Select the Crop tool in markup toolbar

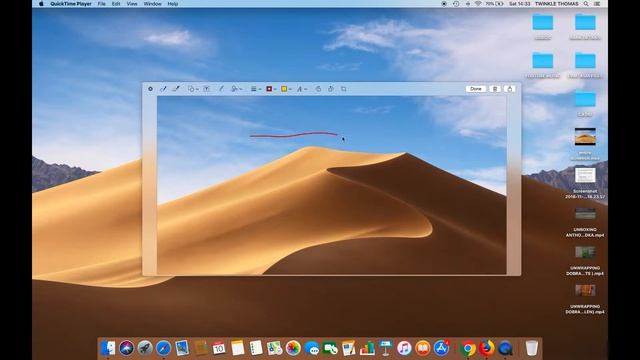tap(344, 89)
